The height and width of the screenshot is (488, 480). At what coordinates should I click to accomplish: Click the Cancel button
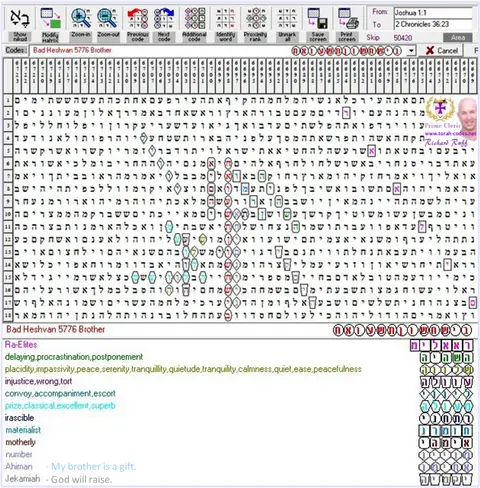[x=442, y=51]
